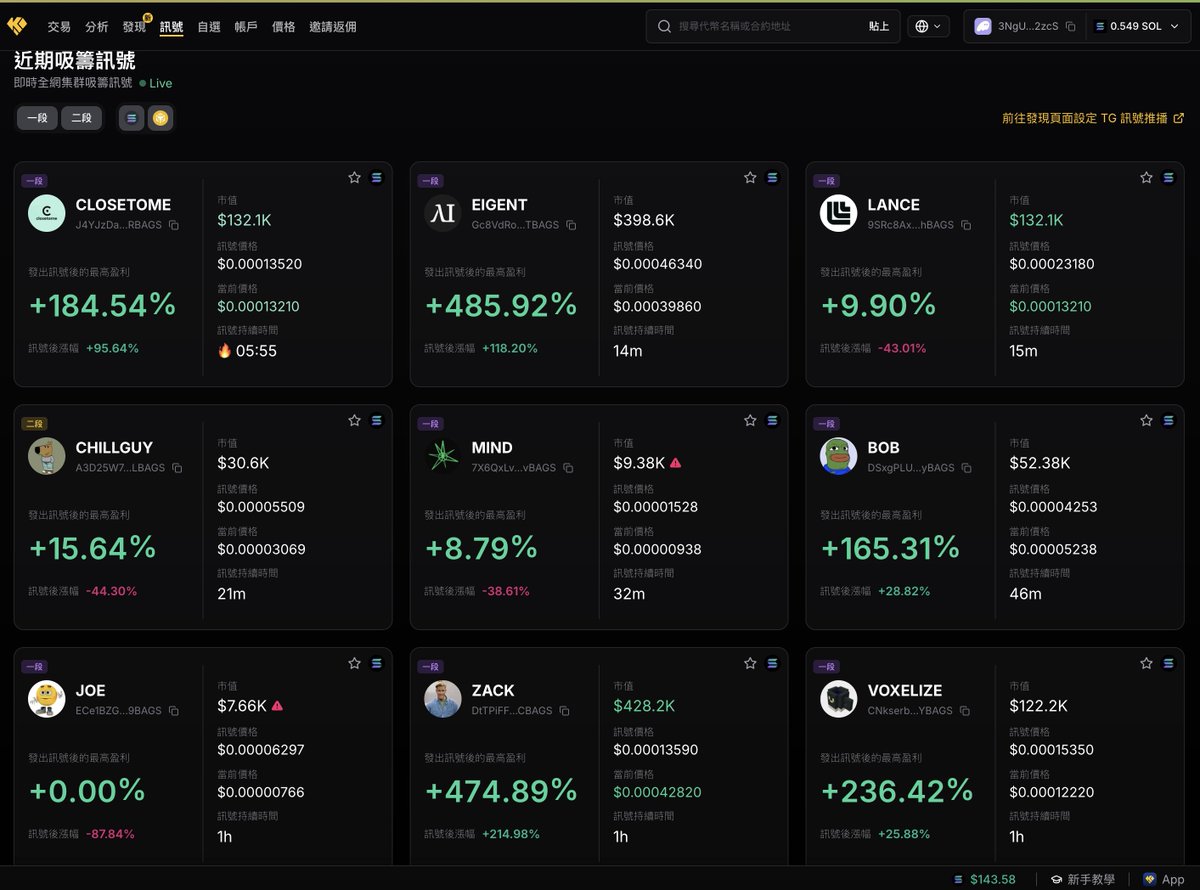Click Solana chain icon on BOB card
This screenshot has width=1200, height=890.
1168,421
